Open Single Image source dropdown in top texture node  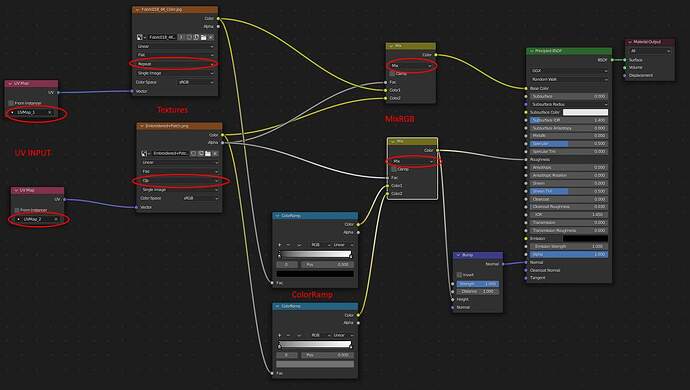(175, 73)
